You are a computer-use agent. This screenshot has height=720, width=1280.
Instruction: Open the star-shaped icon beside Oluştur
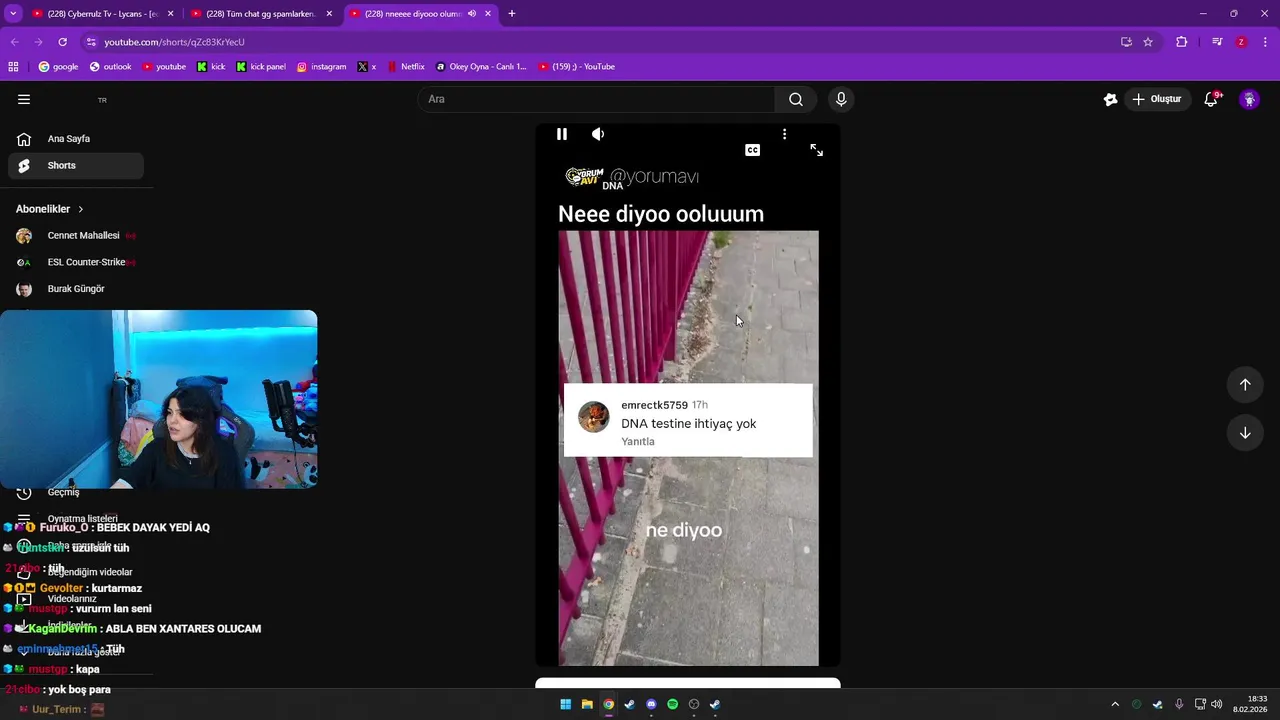point(1110,99)
